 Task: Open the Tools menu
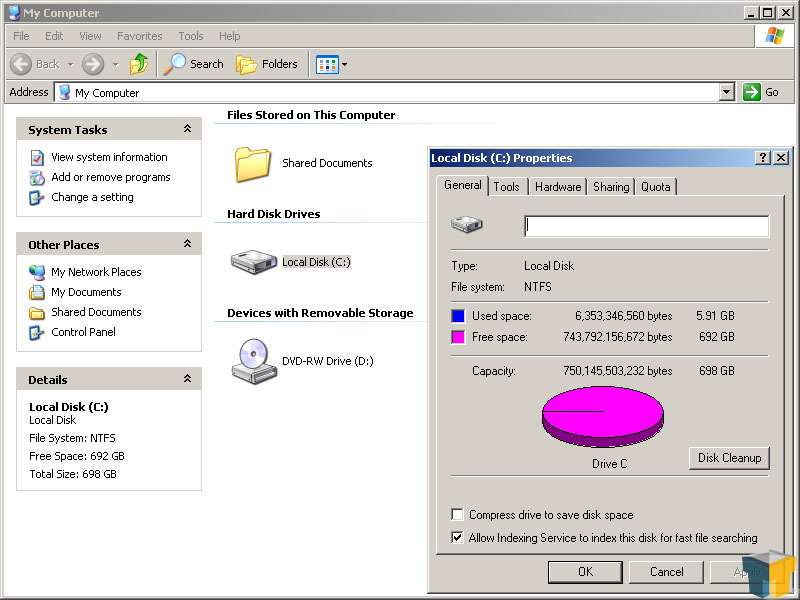click(191, 36)
